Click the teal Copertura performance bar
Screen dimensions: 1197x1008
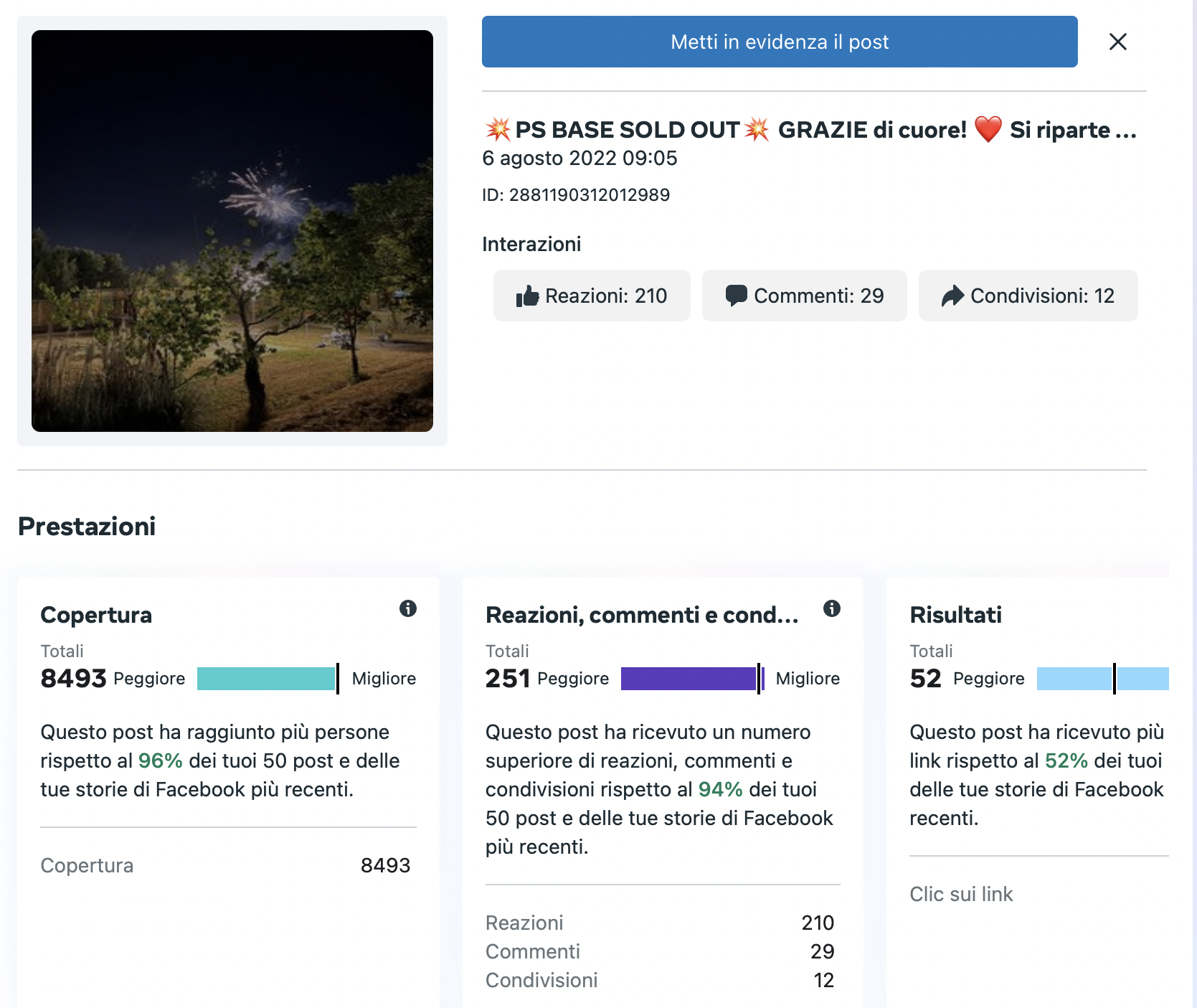(x=268, y=679)
